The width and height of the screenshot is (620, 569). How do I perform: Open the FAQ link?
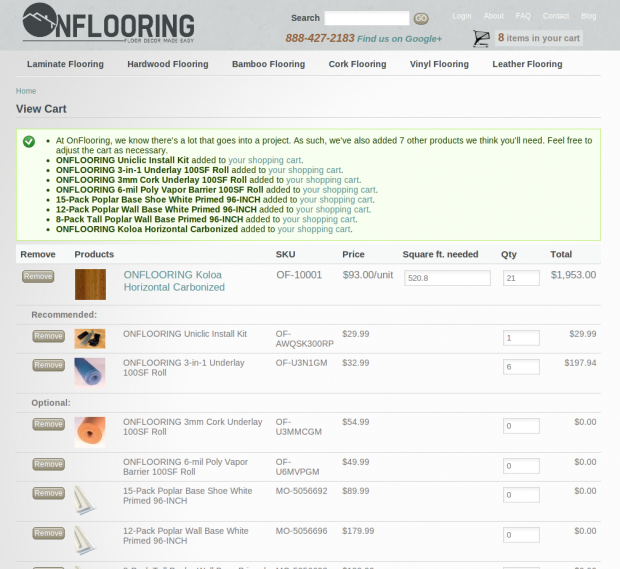click(x=523, y=16)
